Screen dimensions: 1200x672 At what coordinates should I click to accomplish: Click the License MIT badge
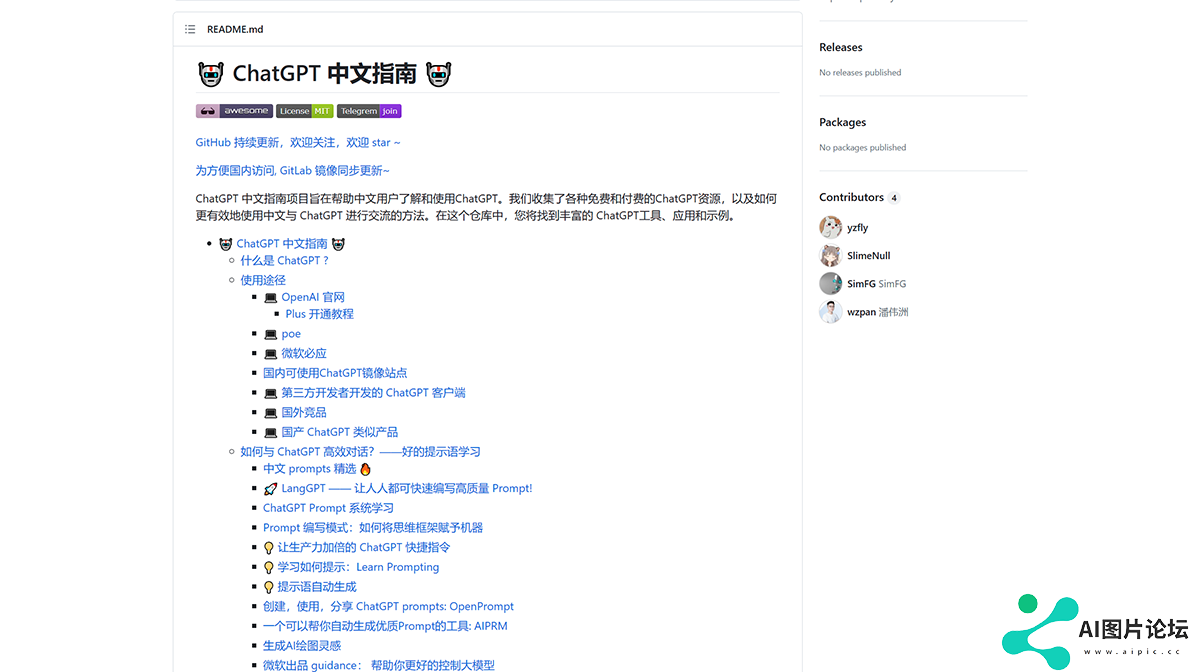[305, 111]
